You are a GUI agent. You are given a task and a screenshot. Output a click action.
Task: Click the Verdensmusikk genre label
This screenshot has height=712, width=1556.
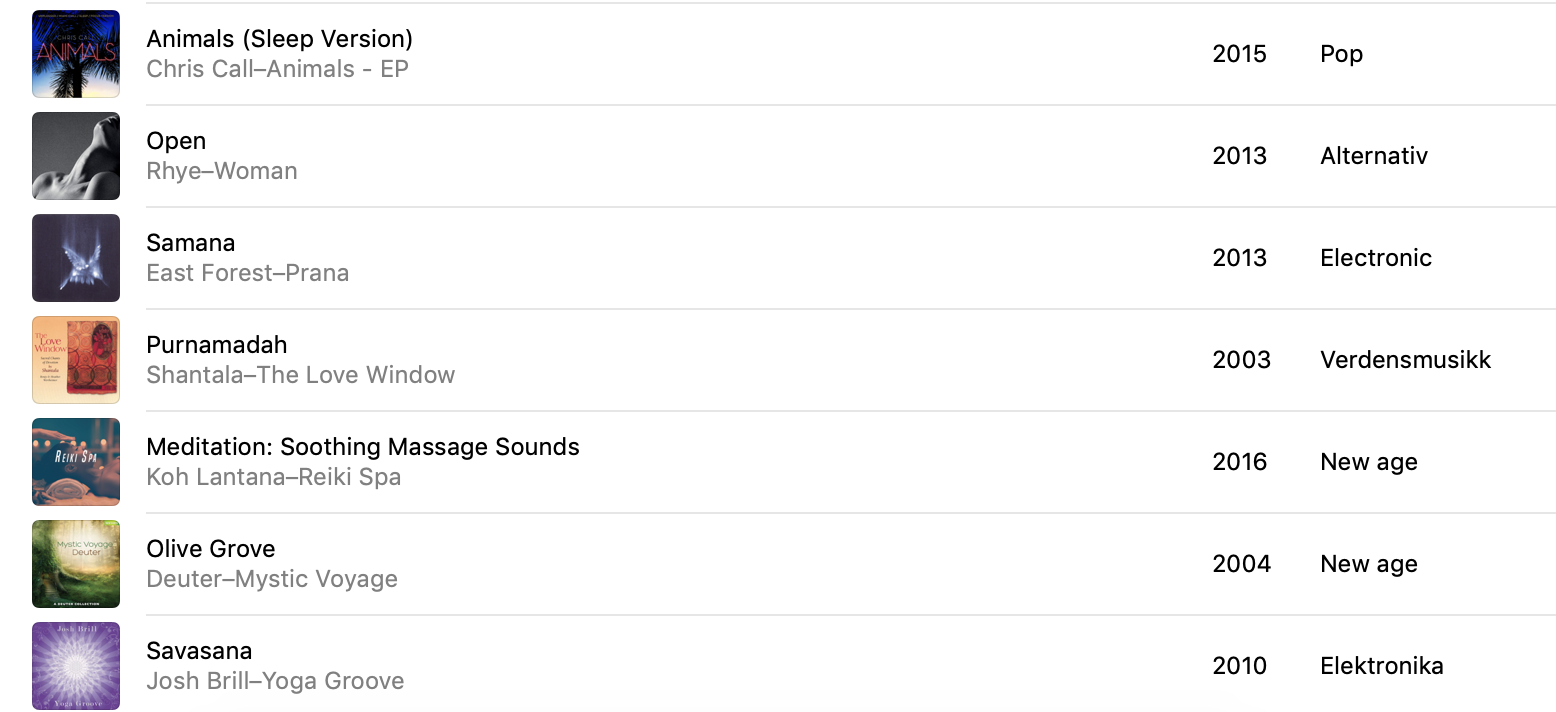pos(1406,360)
